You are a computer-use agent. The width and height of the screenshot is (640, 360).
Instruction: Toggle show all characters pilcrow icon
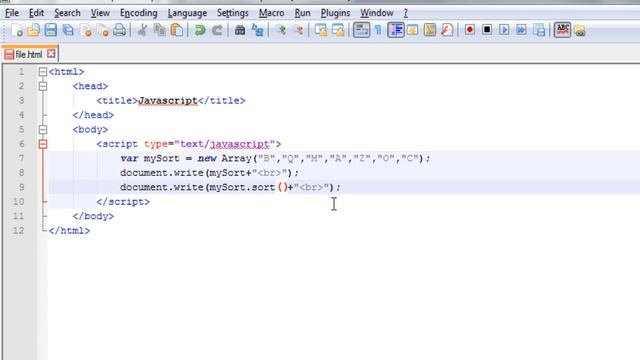point(378,30)
